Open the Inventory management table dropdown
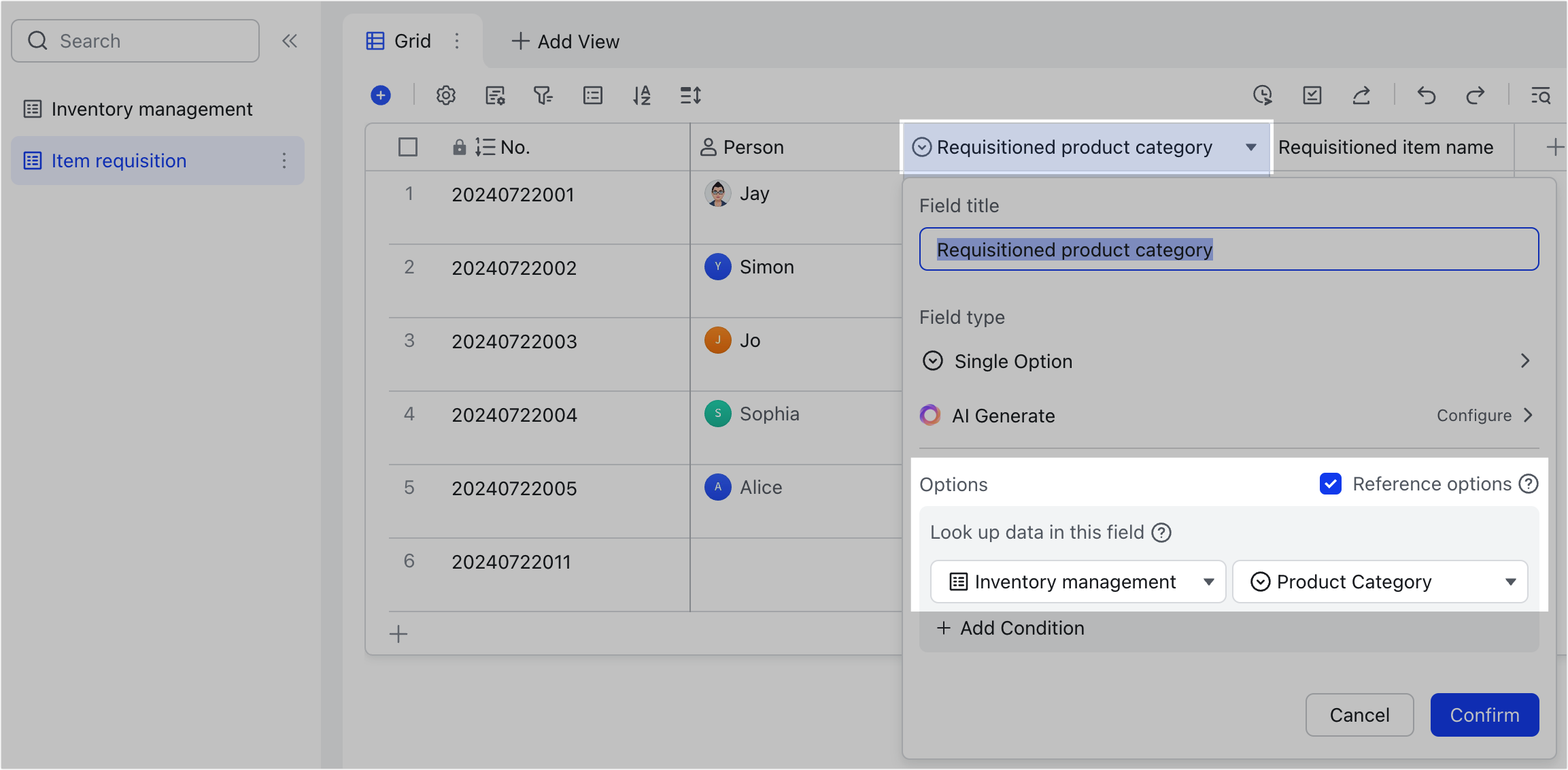Viewport: 1568px width, 770px height. point(1078,582)
